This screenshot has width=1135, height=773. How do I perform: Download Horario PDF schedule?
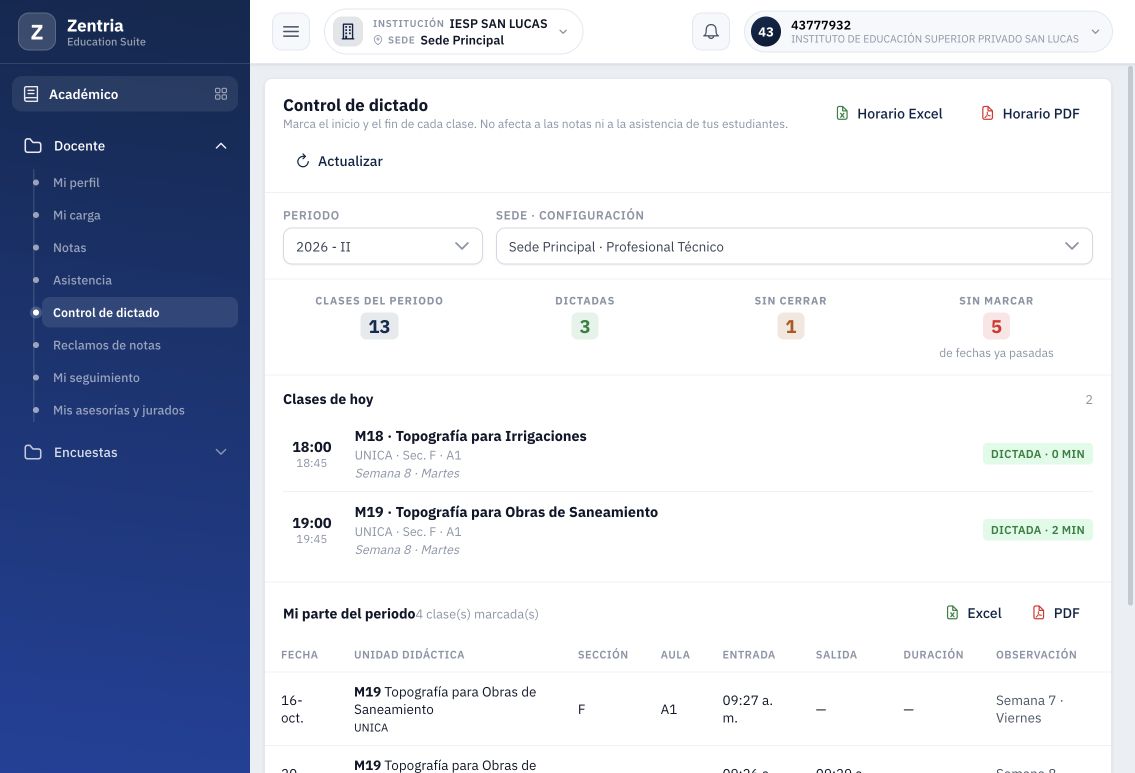[1030, 114]
